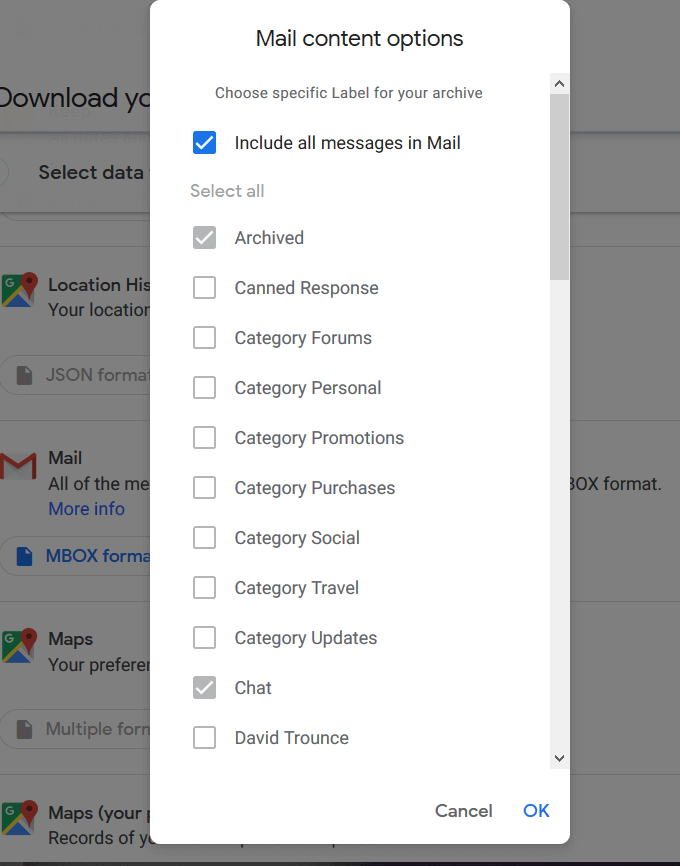Check the Category Personal checkbox
The width and height of the screenshot is (680, 866).
point(204,388)
